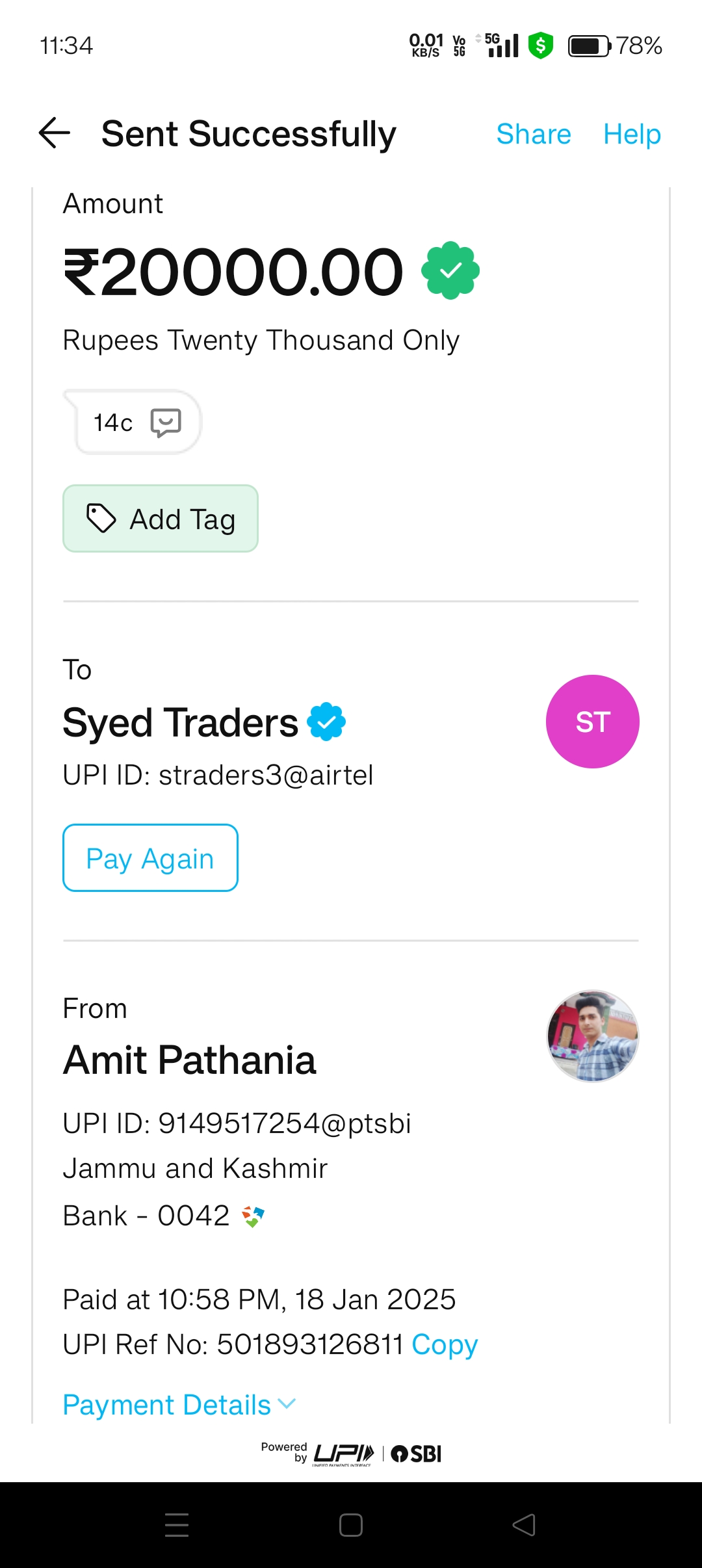The image size is (702, 1568).
Task: Tap the green payment success badge
Action: coord(450,270)
